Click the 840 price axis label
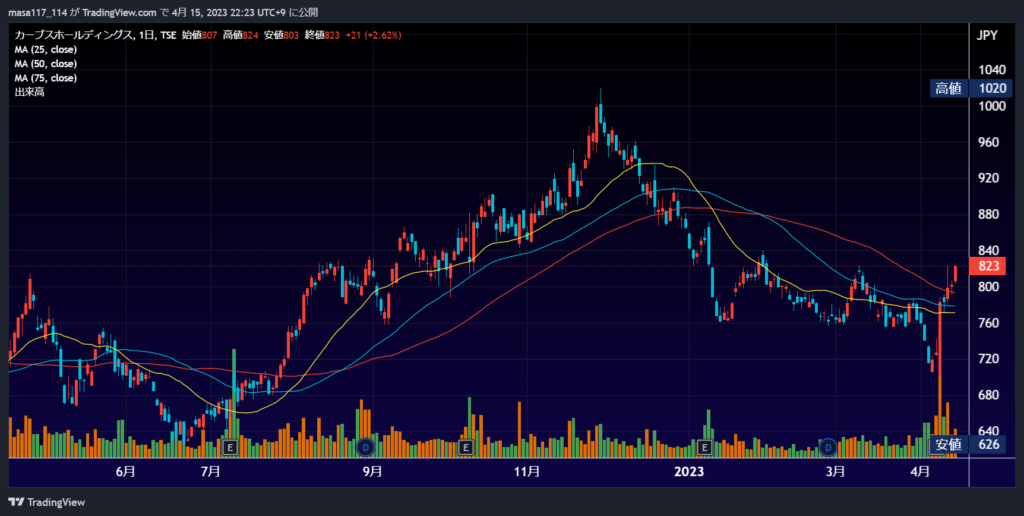This screenshot has width=1024, height=516. (991, 251)
